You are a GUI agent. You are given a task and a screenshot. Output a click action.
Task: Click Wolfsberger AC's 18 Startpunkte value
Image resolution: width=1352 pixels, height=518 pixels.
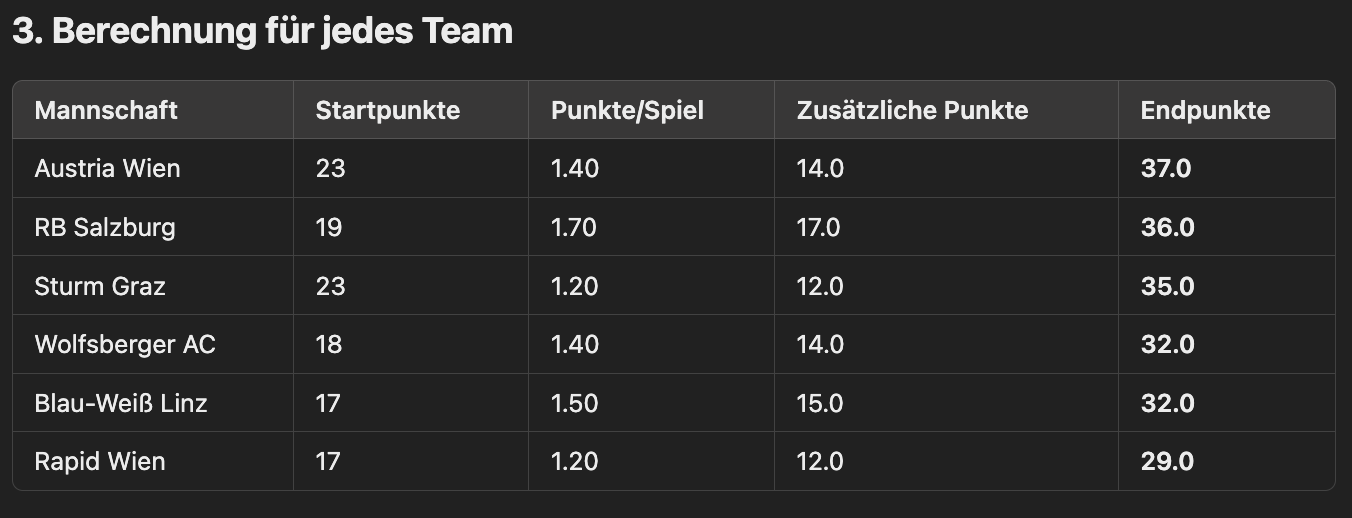(x=329, y=345)
